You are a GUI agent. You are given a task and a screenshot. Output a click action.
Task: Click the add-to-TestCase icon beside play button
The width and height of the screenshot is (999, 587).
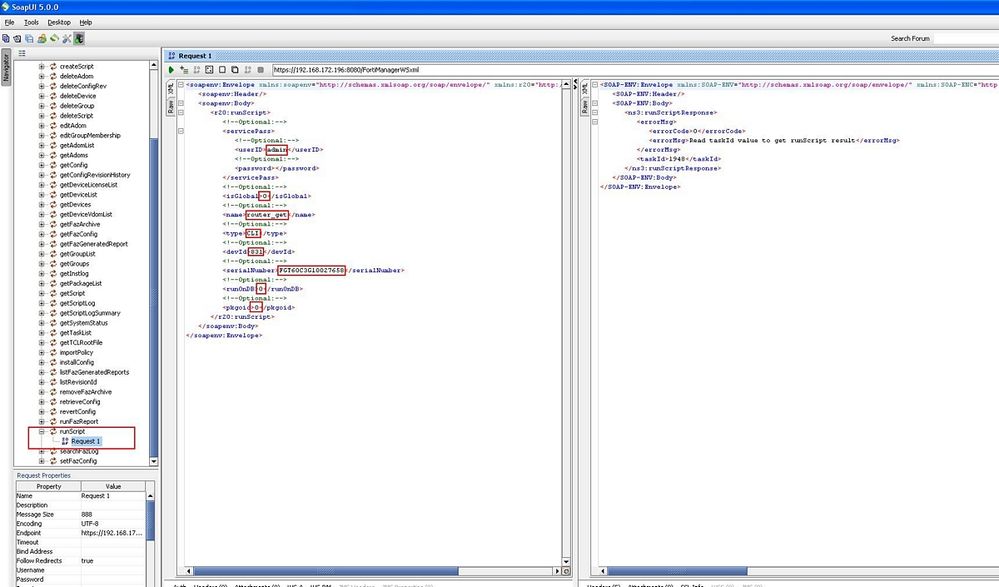click(x=184, y=71)
